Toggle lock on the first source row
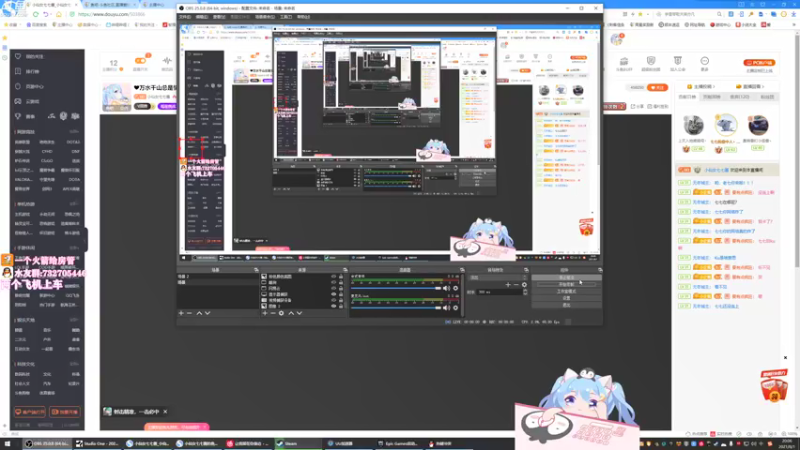Screen dimensions: 800x450 341,277
